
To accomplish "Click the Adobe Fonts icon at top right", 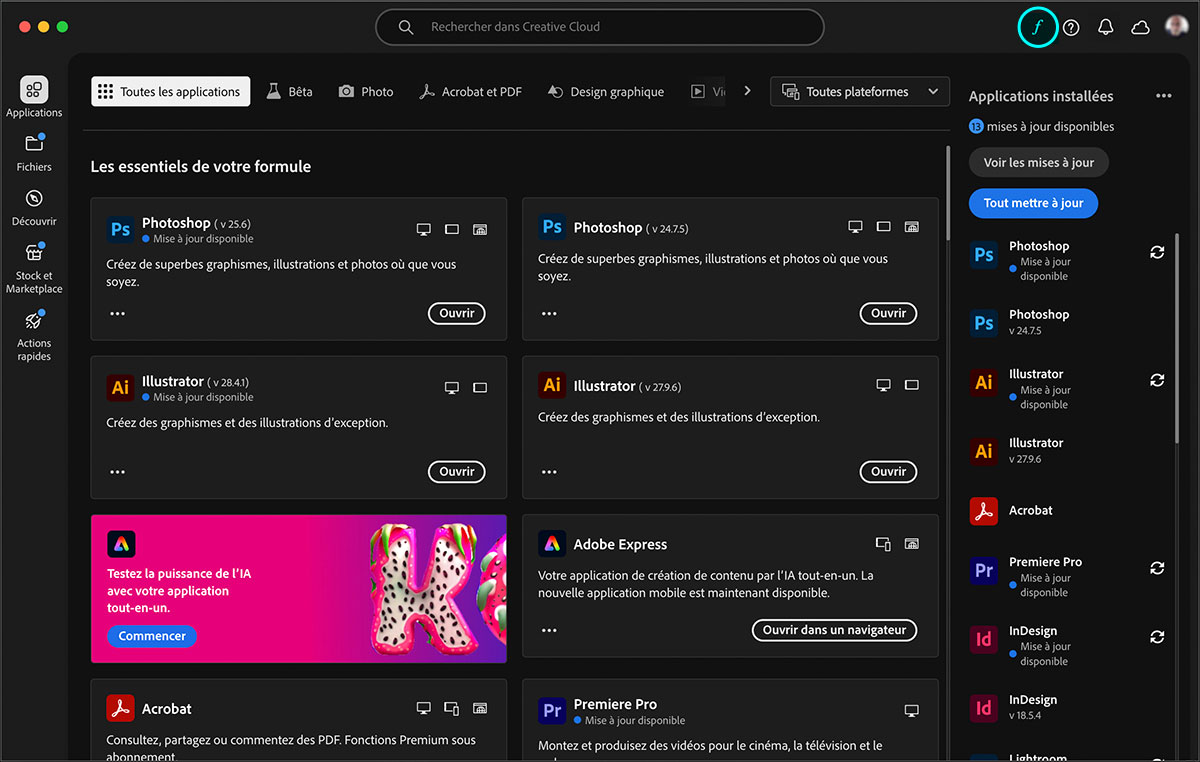I will pos(1037,27).
